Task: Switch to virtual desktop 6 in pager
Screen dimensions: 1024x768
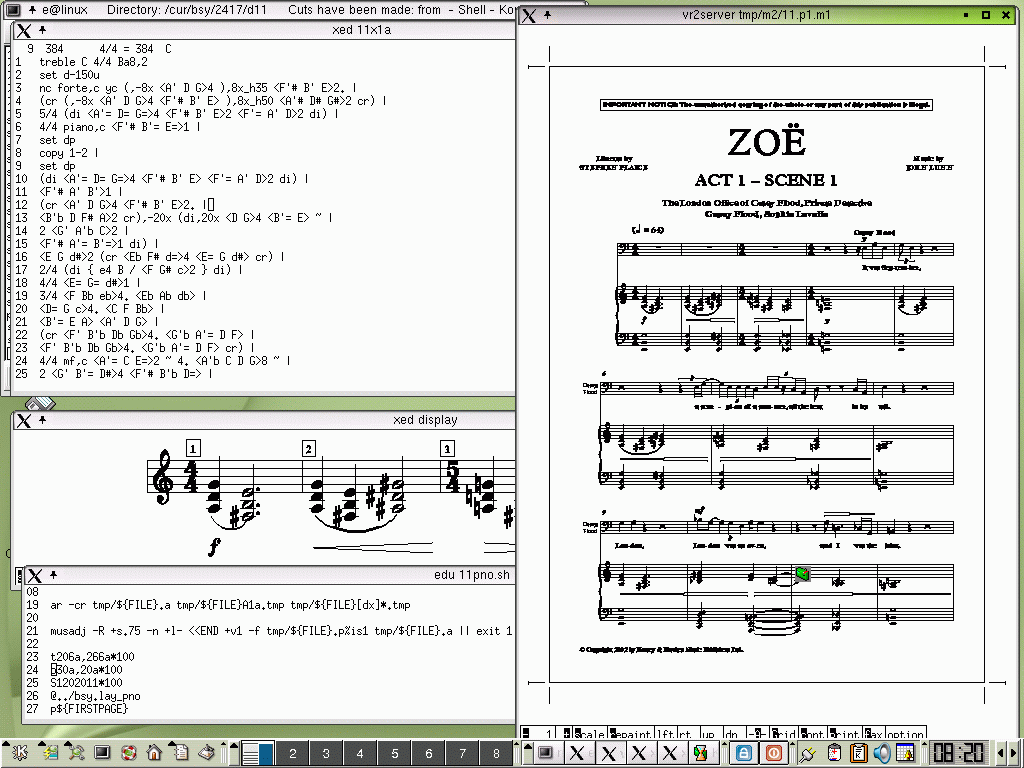Action: [428, 754]
